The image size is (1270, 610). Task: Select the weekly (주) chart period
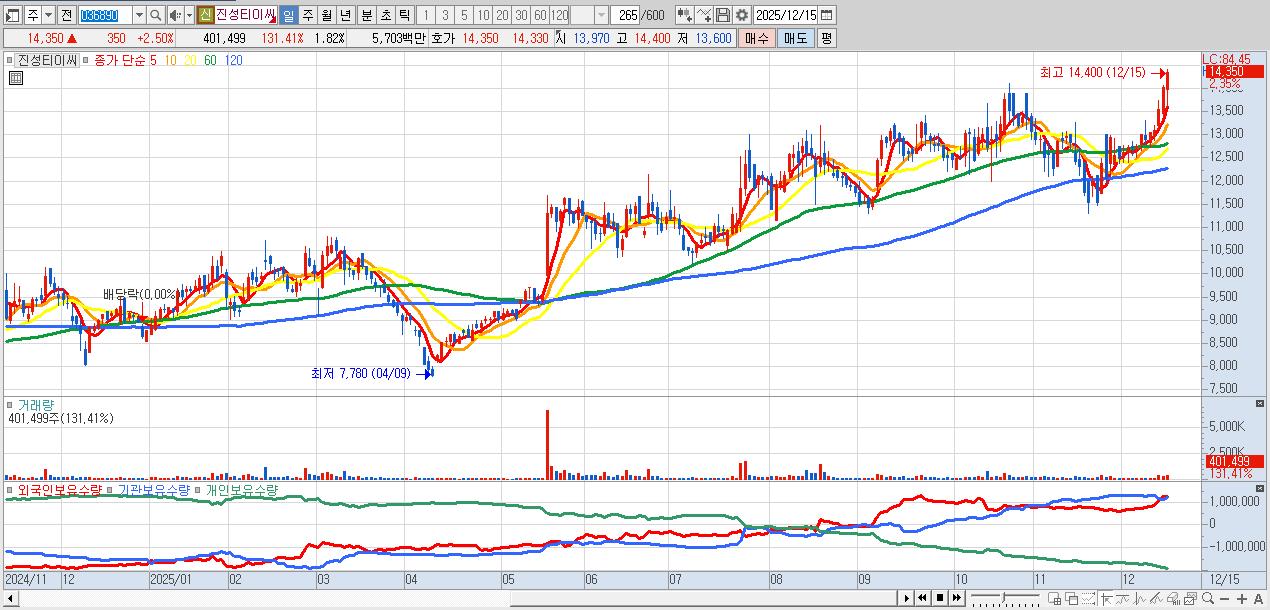(308, 15)
